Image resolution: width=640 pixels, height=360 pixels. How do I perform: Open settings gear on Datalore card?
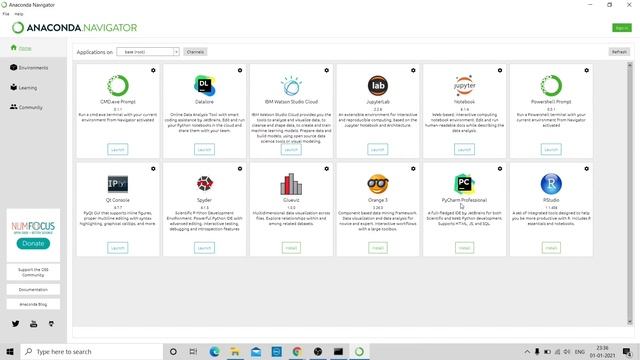[240, 70]
